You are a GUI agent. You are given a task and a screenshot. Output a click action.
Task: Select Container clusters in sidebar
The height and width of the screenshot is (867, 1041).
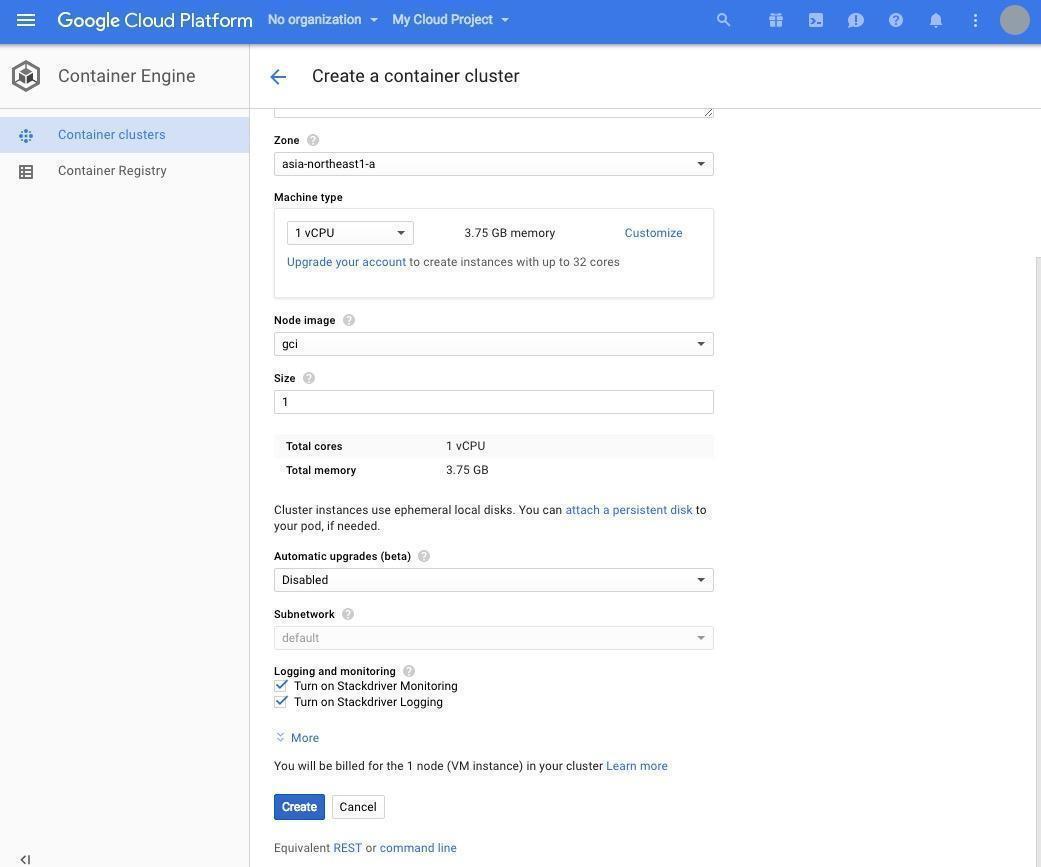(x=124, y=135)
